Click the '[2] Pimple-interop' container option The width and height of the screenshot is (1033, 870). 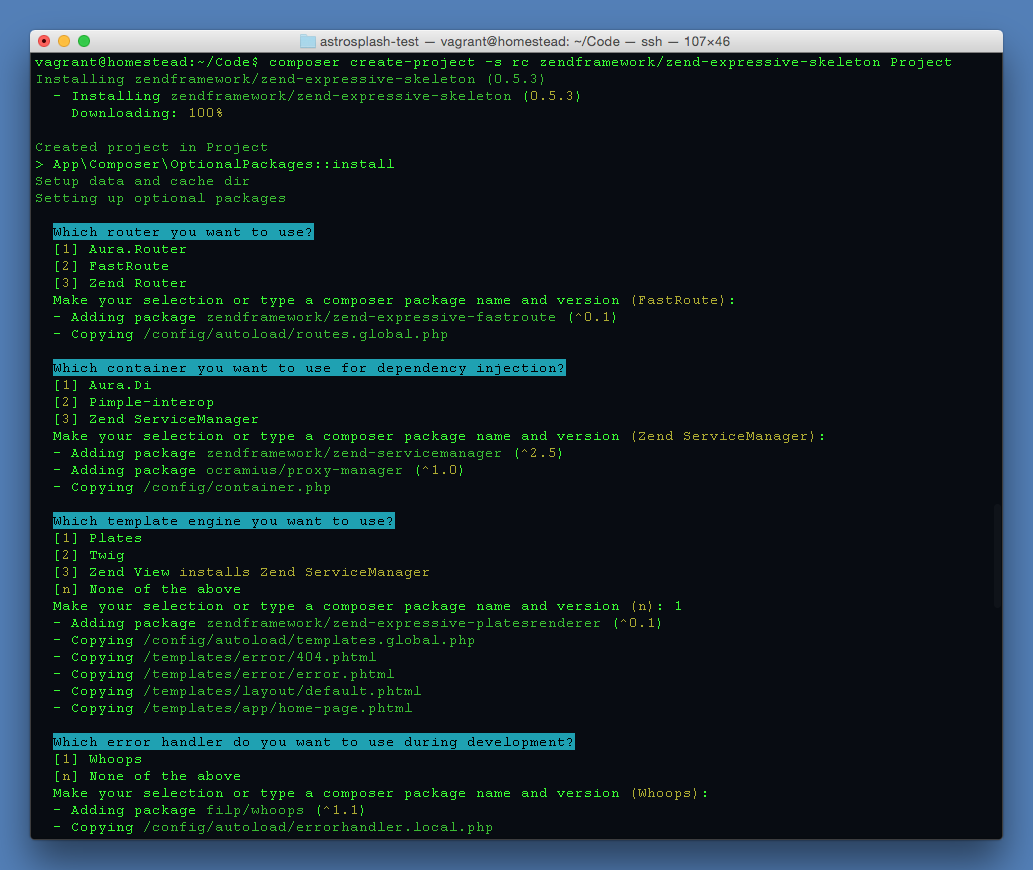tap(134, 402)
